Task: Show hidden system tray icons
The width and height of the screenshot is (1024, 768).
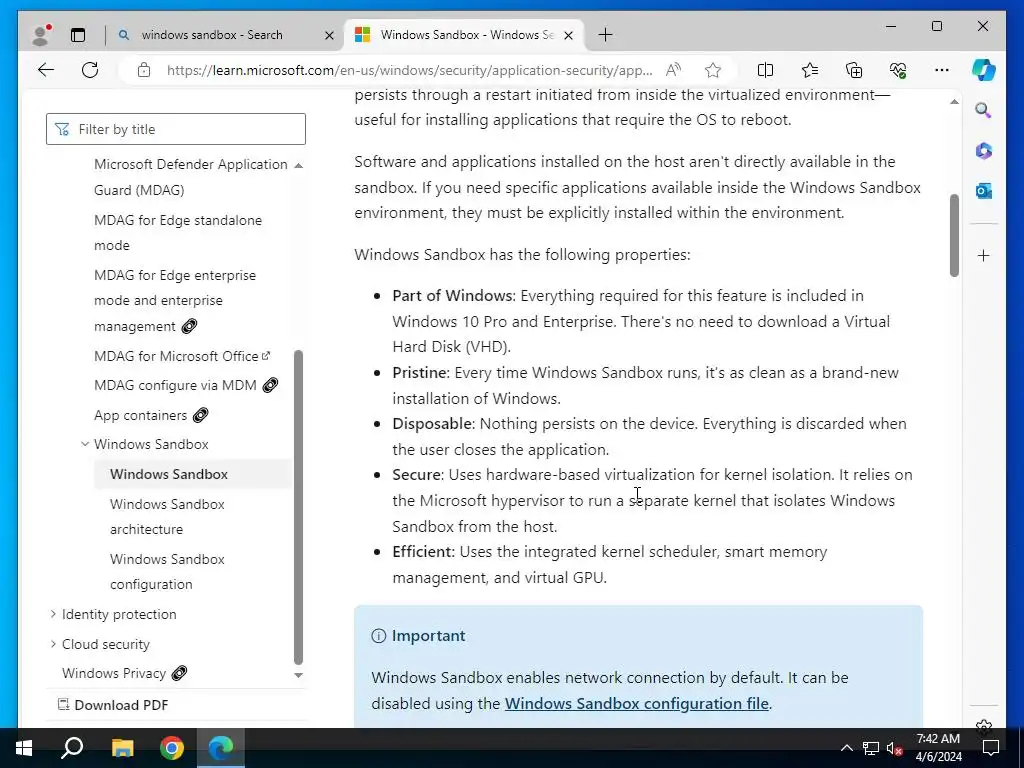Action: pos(846,748)
